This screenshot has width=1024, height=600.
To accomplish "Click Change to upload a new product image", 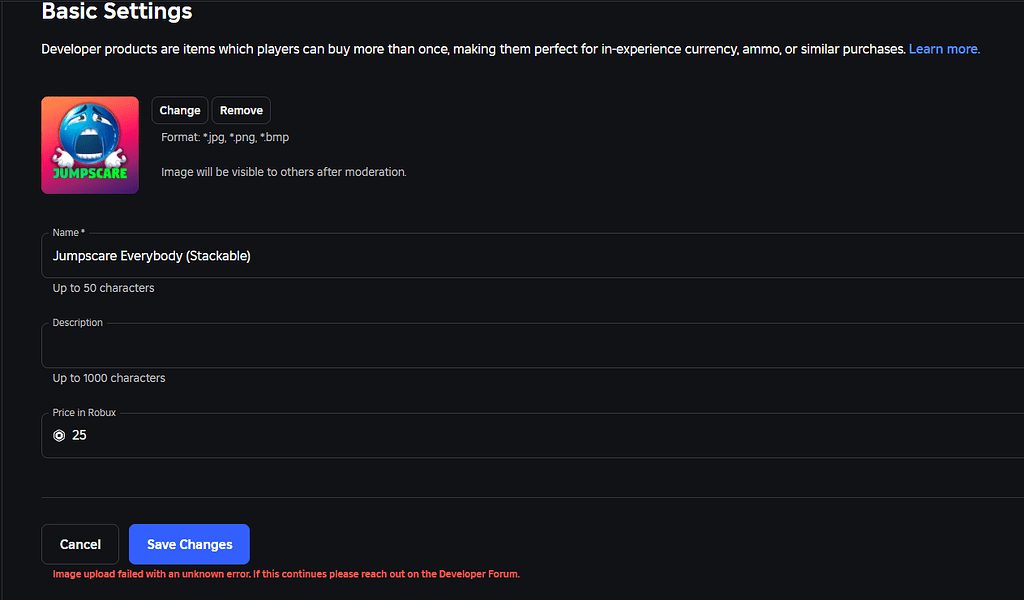I will (x=179, y=110).
